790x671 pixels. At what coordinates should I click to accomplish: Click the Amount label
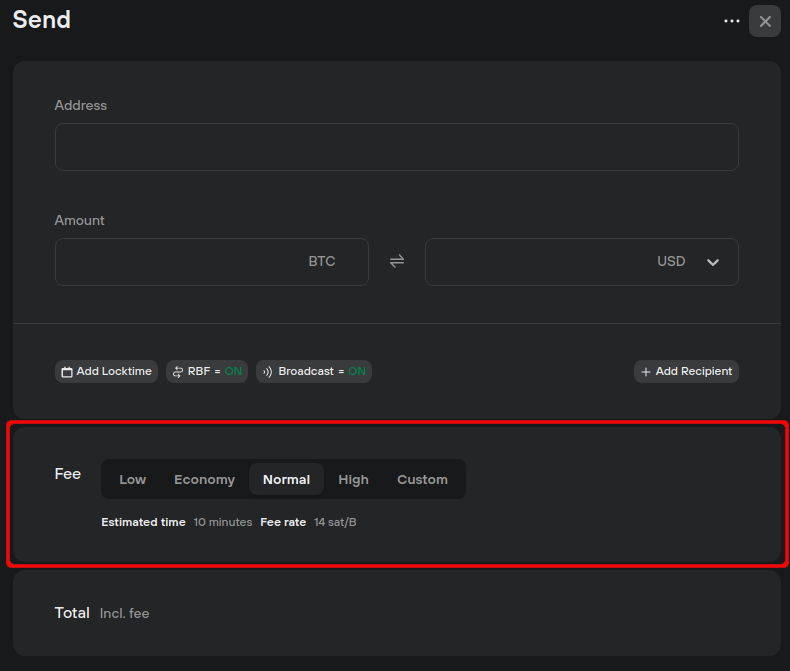click(80, 220)
